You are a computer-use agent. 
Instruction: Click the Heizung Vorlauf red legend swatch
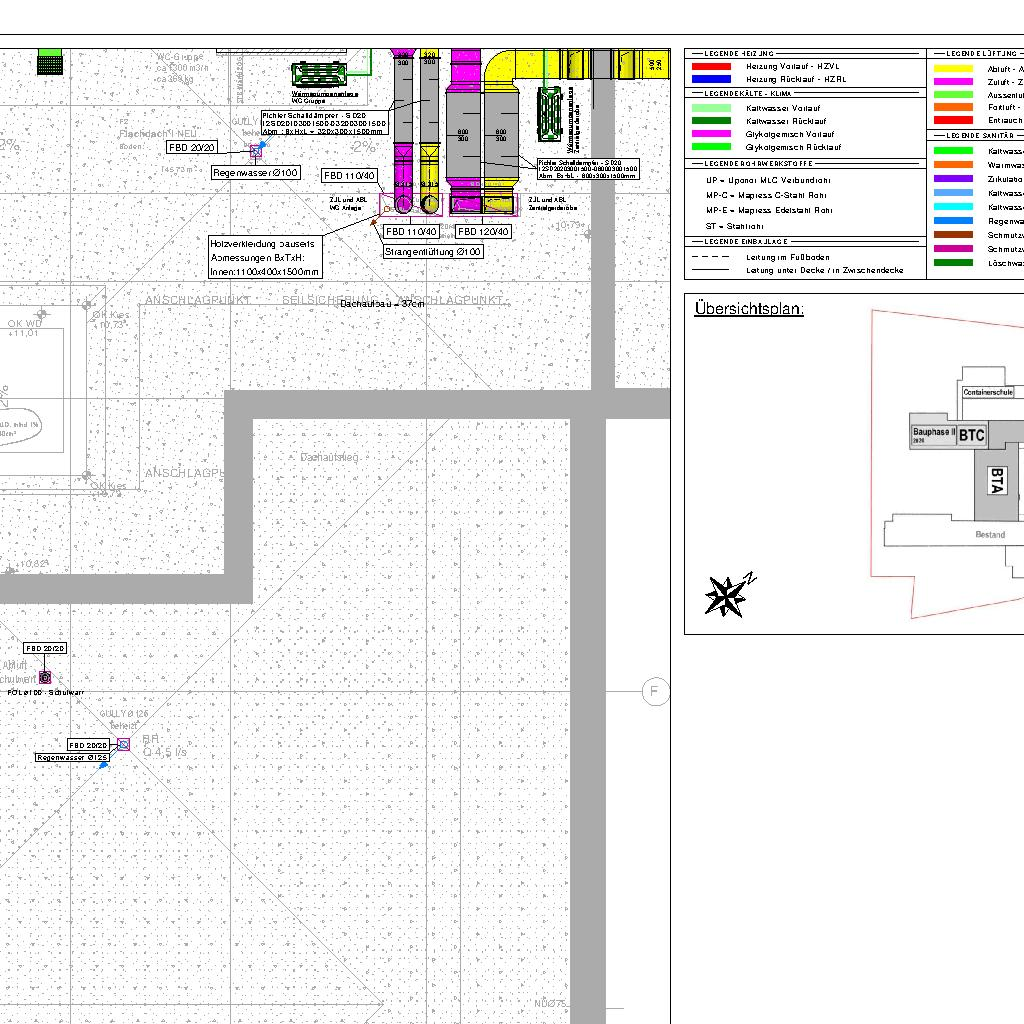(711, 66)
